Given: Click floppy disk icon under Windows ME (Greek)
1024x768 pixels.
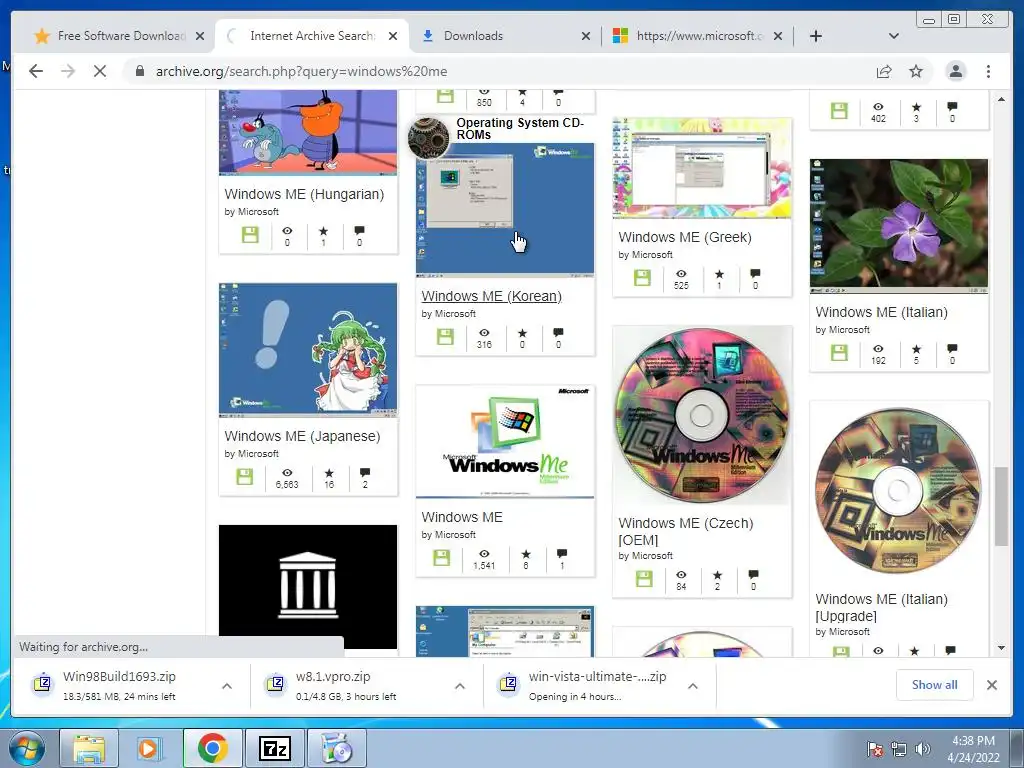Looking at the screenshot, I should 643,278.
